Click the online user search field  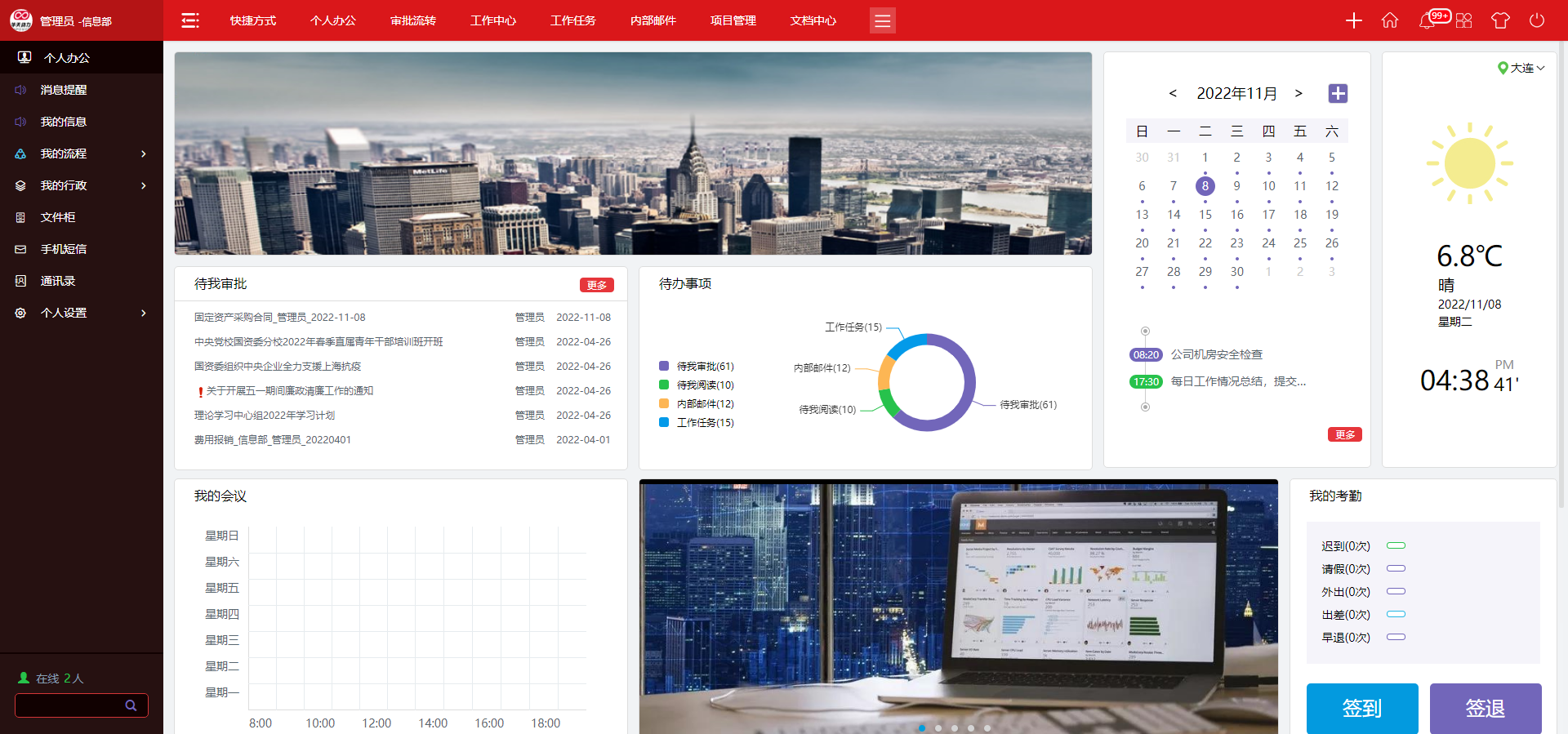[x=69, y=705]
